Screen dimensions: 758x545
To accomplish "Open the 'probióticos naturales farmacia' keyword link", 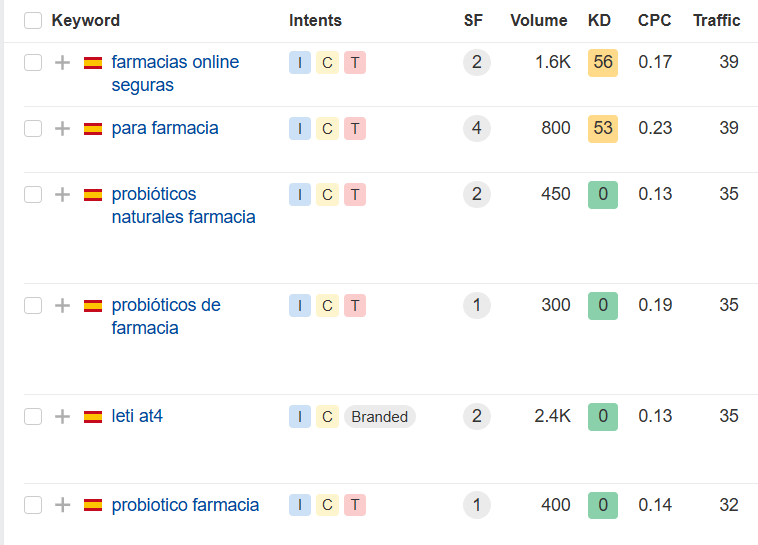I will (183, 206).
